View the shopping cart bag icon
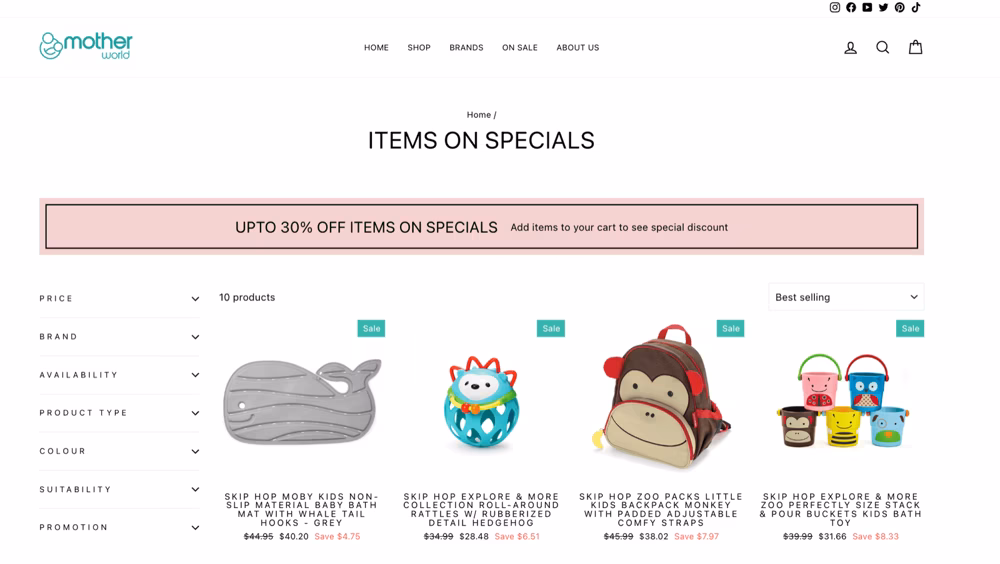1000x564 pixels. (x=915, y=47)
